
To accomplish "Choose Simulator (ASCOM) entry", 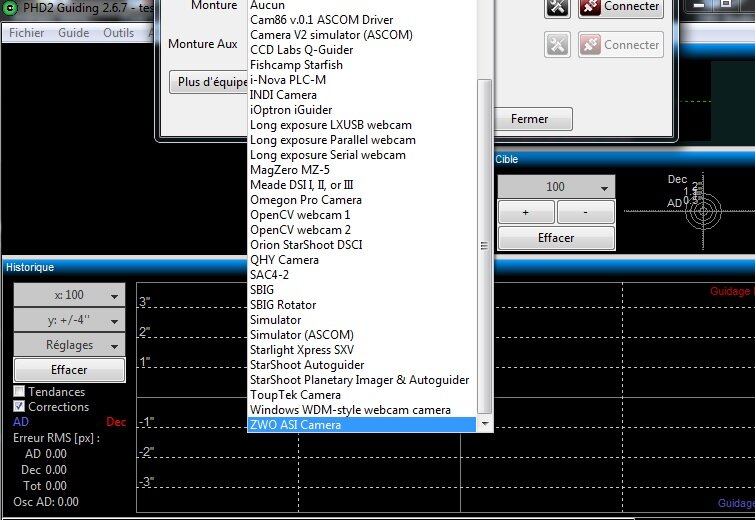I will click(x=362, y=335).
